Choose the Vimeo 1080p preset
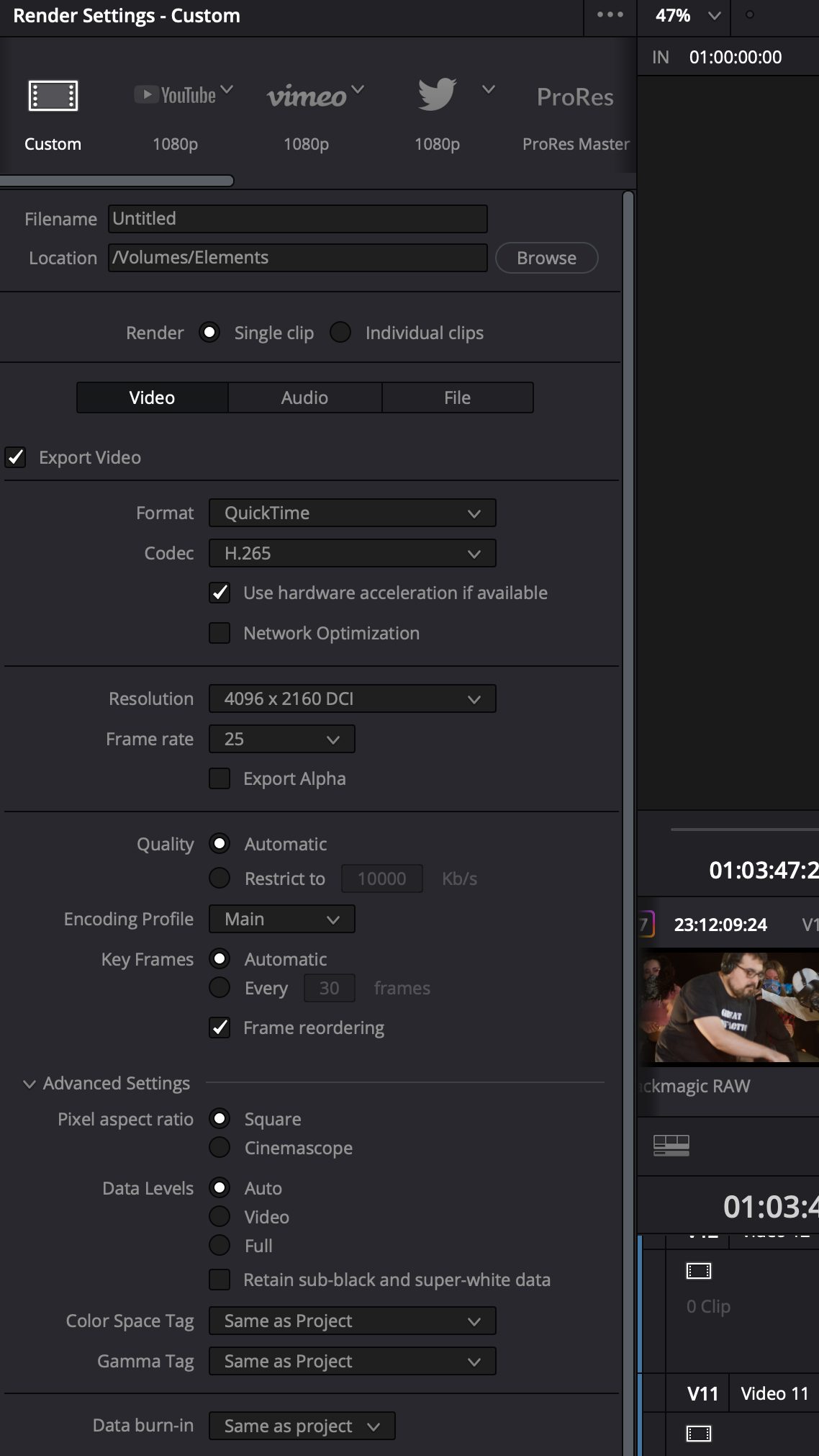Screen dimensions: 819x1456 (x=307, y=96)
